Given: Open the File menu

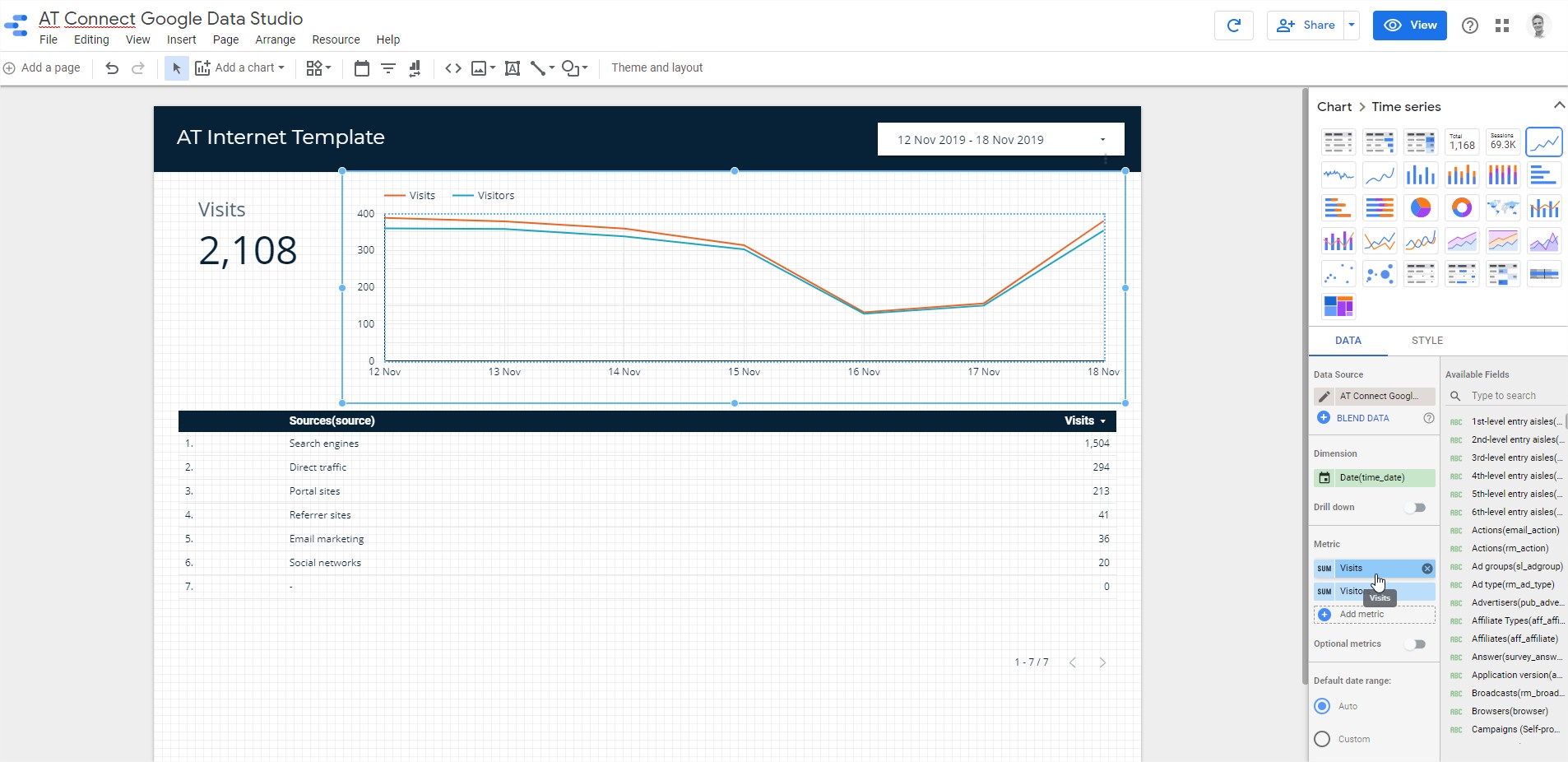Looking at the screenshot, I should tap(49, 39).
